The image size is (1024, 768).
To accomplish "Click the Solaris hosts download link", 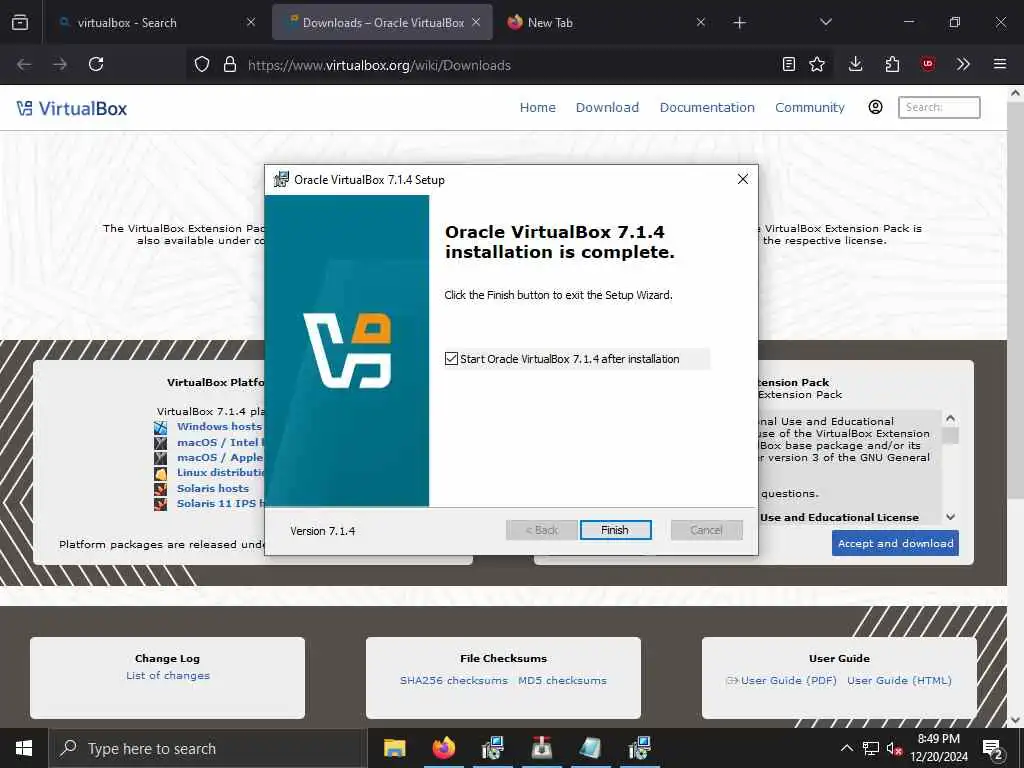I will [x=213, y=488].
